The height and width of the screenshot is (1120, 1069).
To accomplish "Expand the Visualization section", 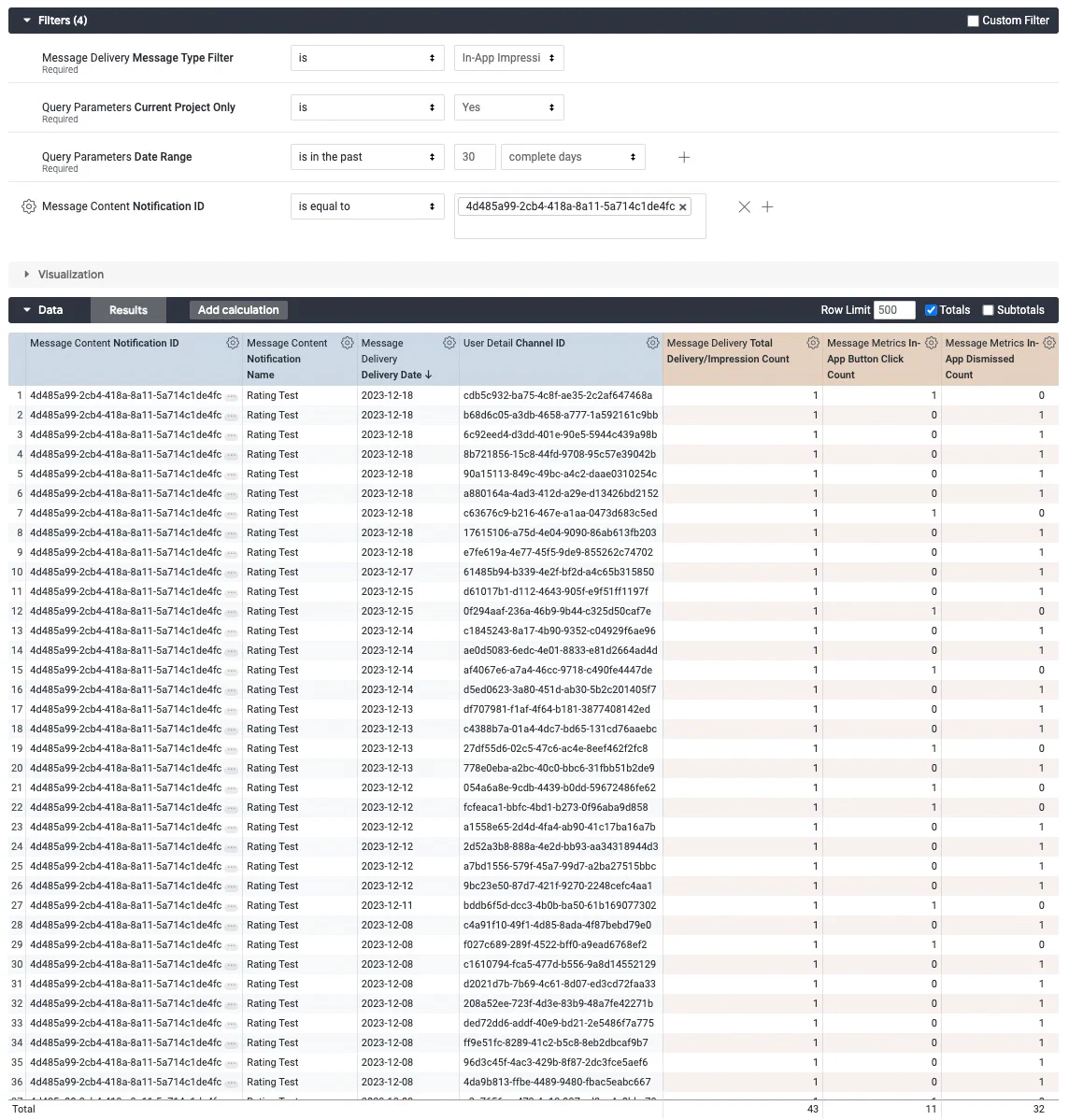I will (x=26, y=274).
